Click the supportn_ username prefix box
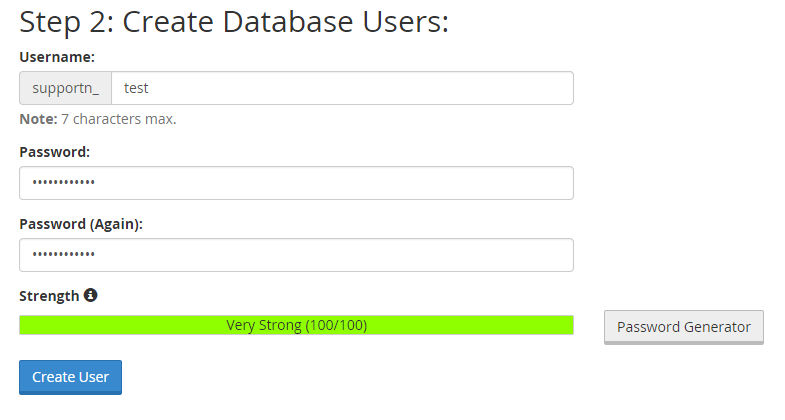785x420 pixels. point(66,88)
